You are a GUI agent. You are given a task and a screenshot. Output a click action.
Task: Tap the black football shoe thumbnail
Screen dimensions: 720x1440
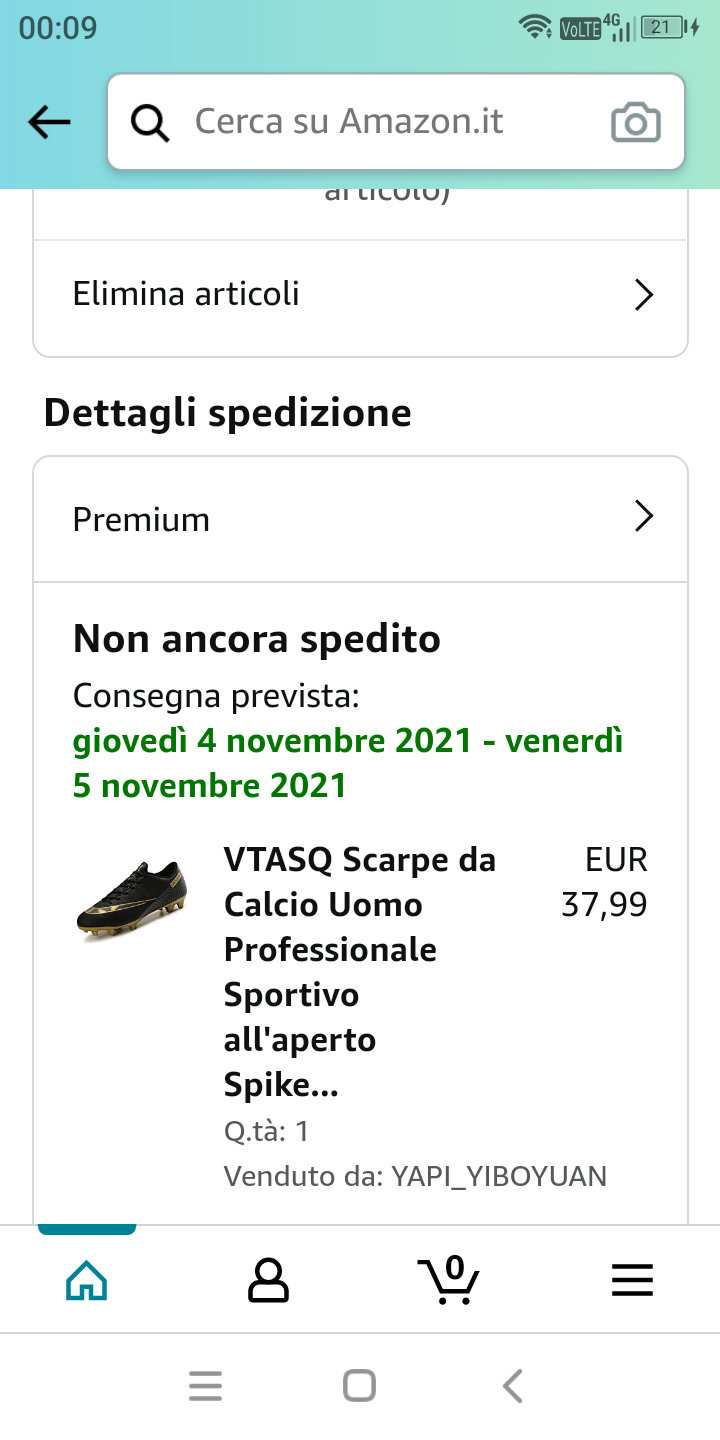132,899
